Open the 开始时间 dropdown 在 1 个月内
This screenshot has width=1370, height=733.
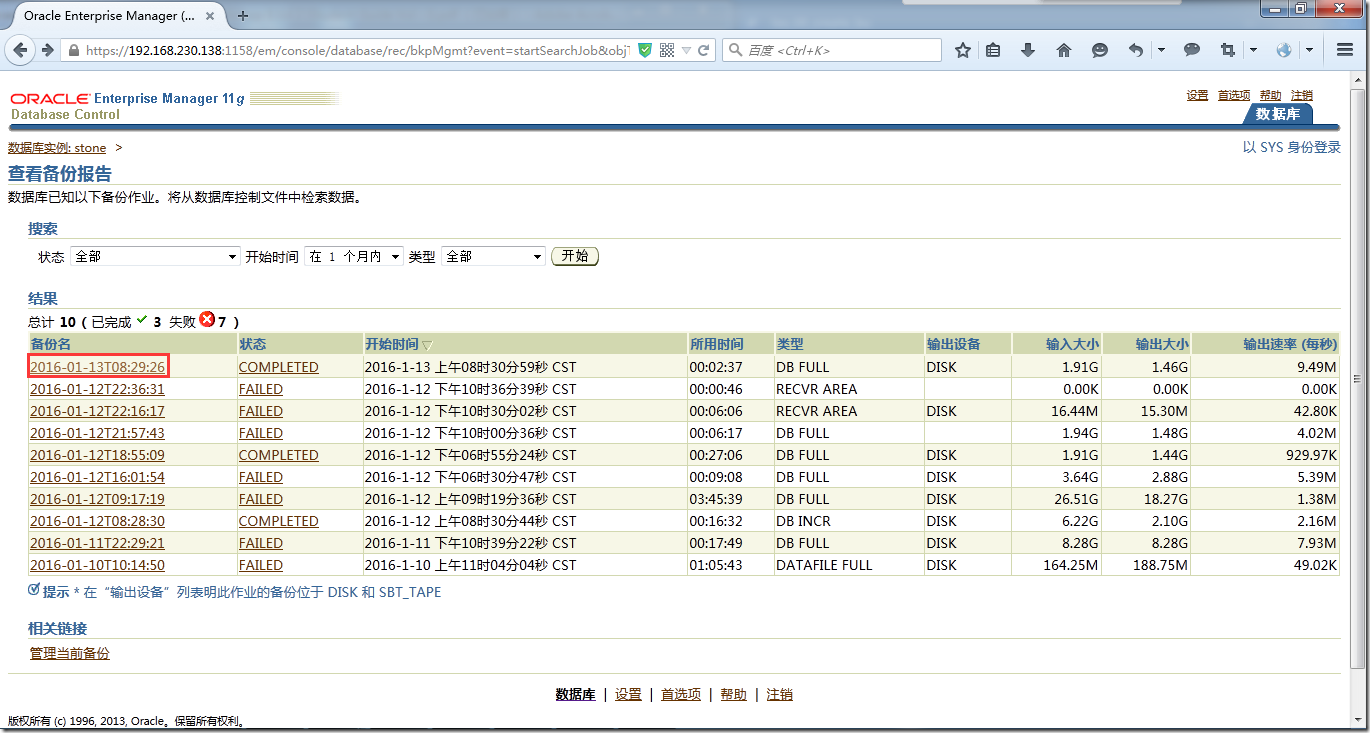(354, 257)
